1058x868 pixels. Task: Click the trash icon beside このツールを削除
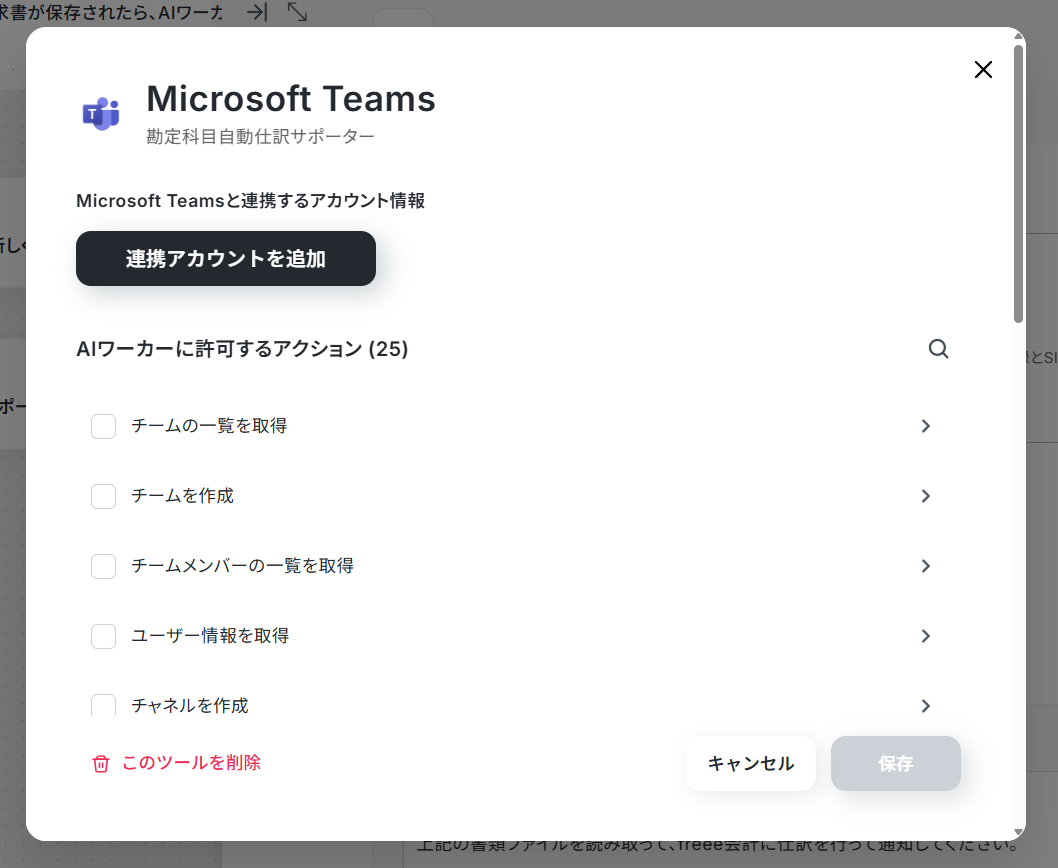point(101,763)
